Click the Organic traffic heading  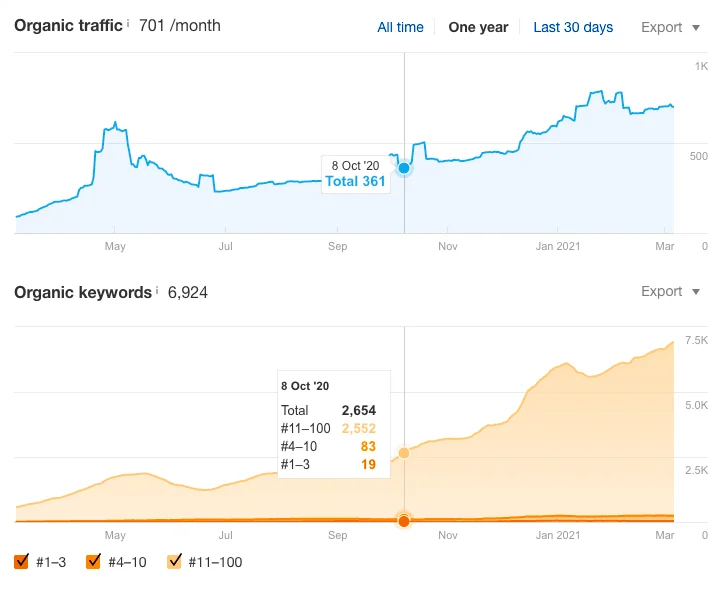coord(67,25)
